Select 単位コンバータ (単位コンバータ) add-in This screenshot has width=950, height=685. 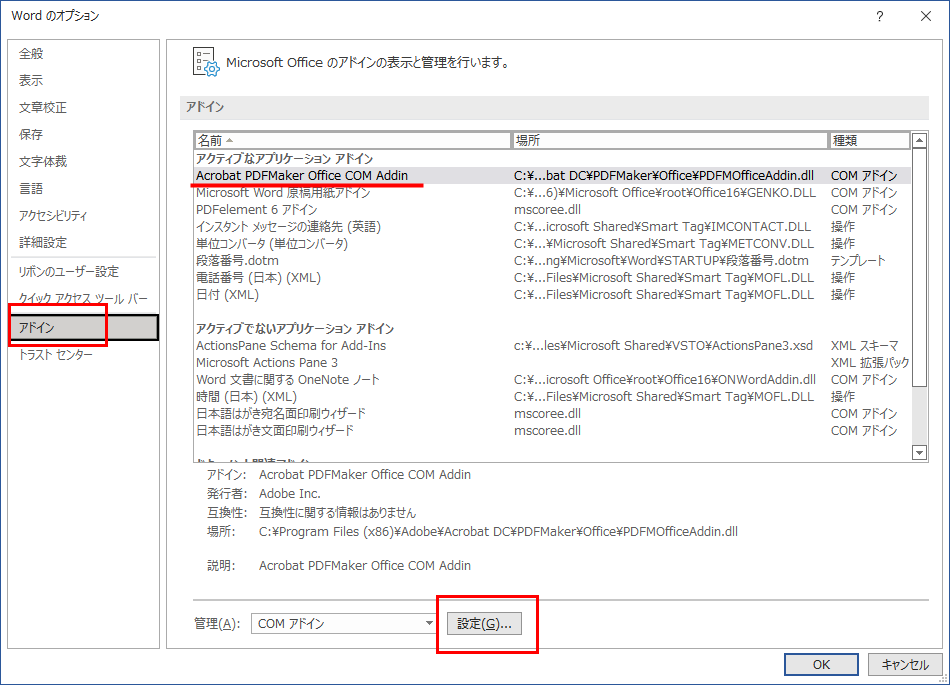[552, 243]
